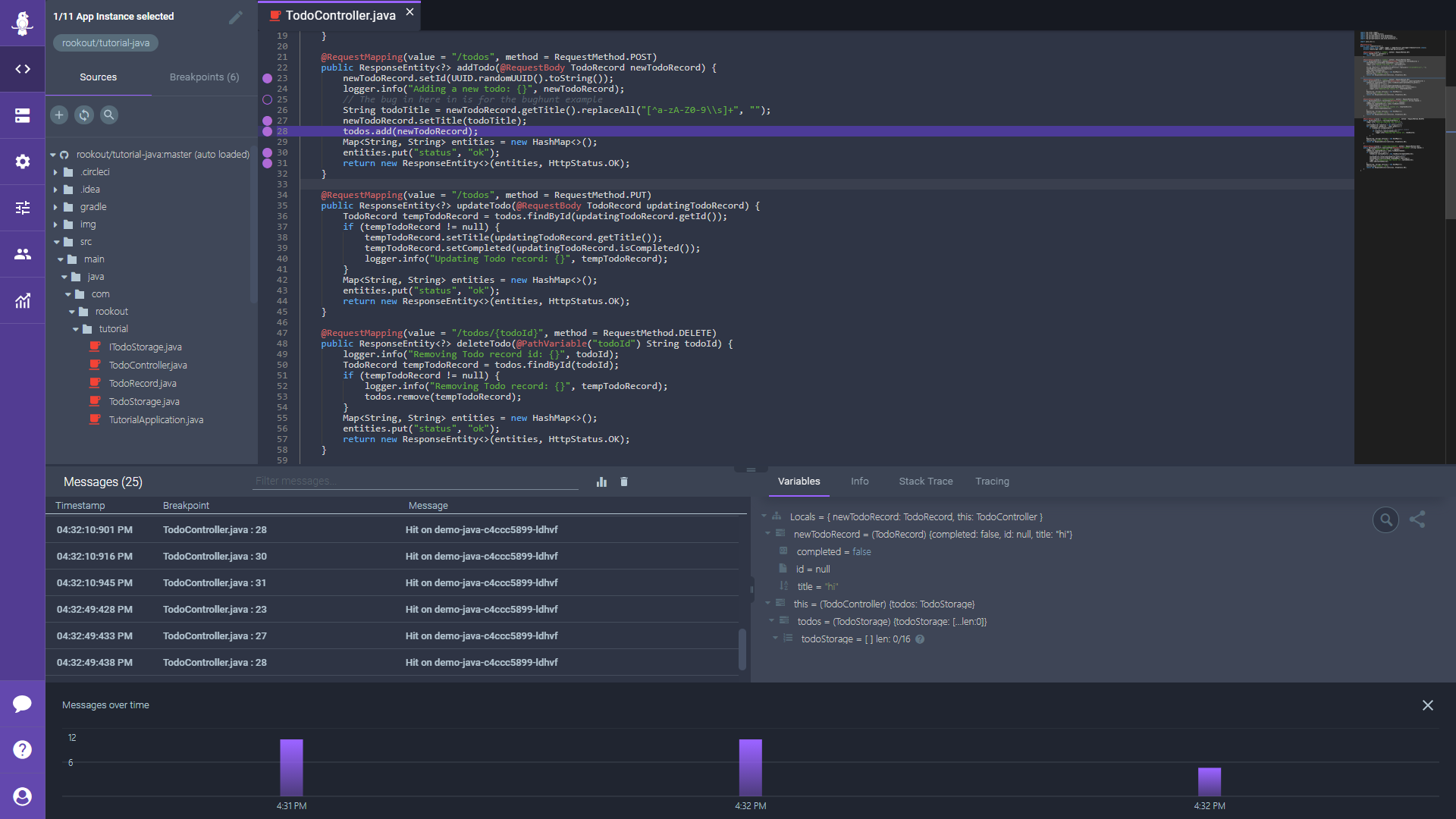Open TodoController.java in the file tree

click(148, 366)
